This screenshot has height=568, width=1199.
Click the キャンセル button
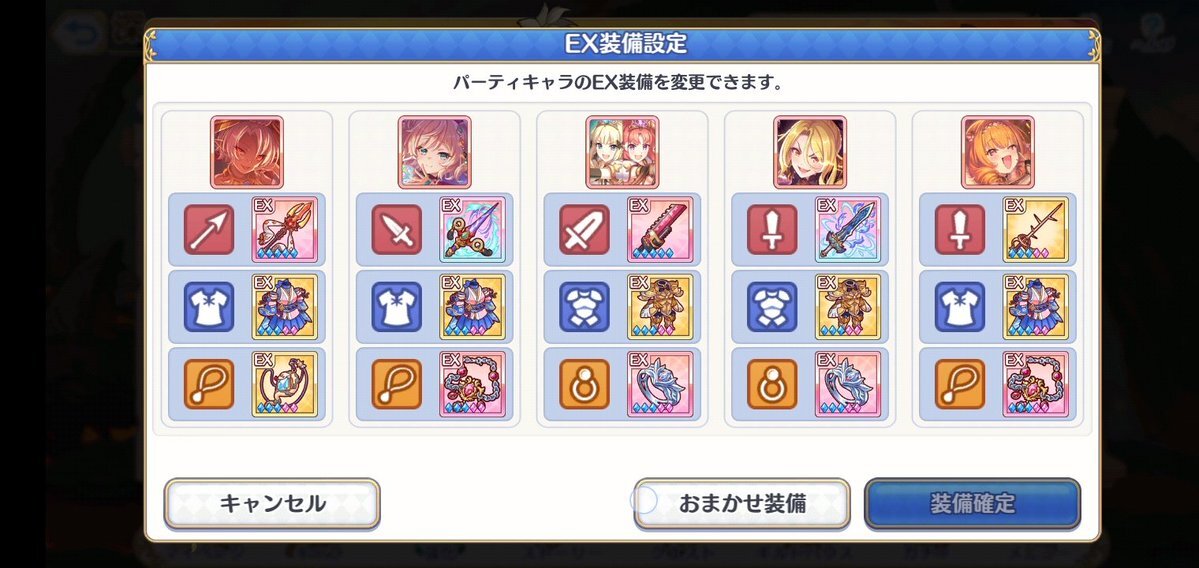[272, 504]
